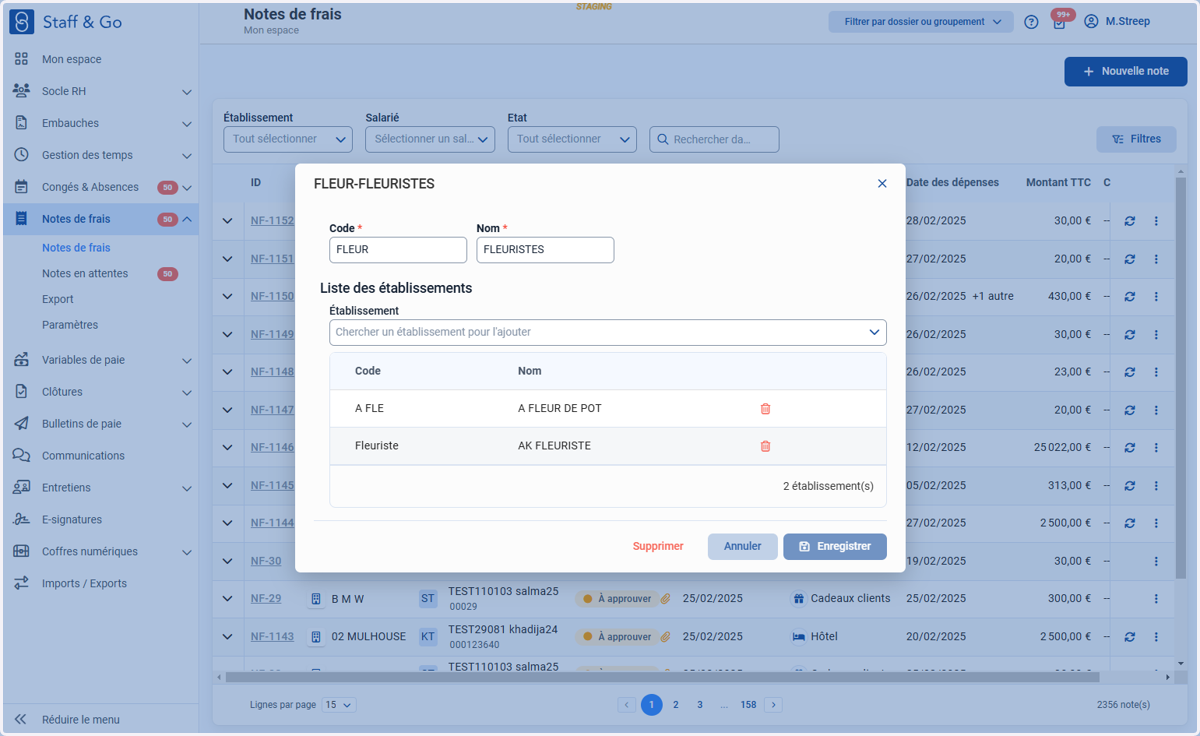Open the three-dot menu for 313,00 € row
This screenshot has width=1200, height=736.
click(1156, 486)
